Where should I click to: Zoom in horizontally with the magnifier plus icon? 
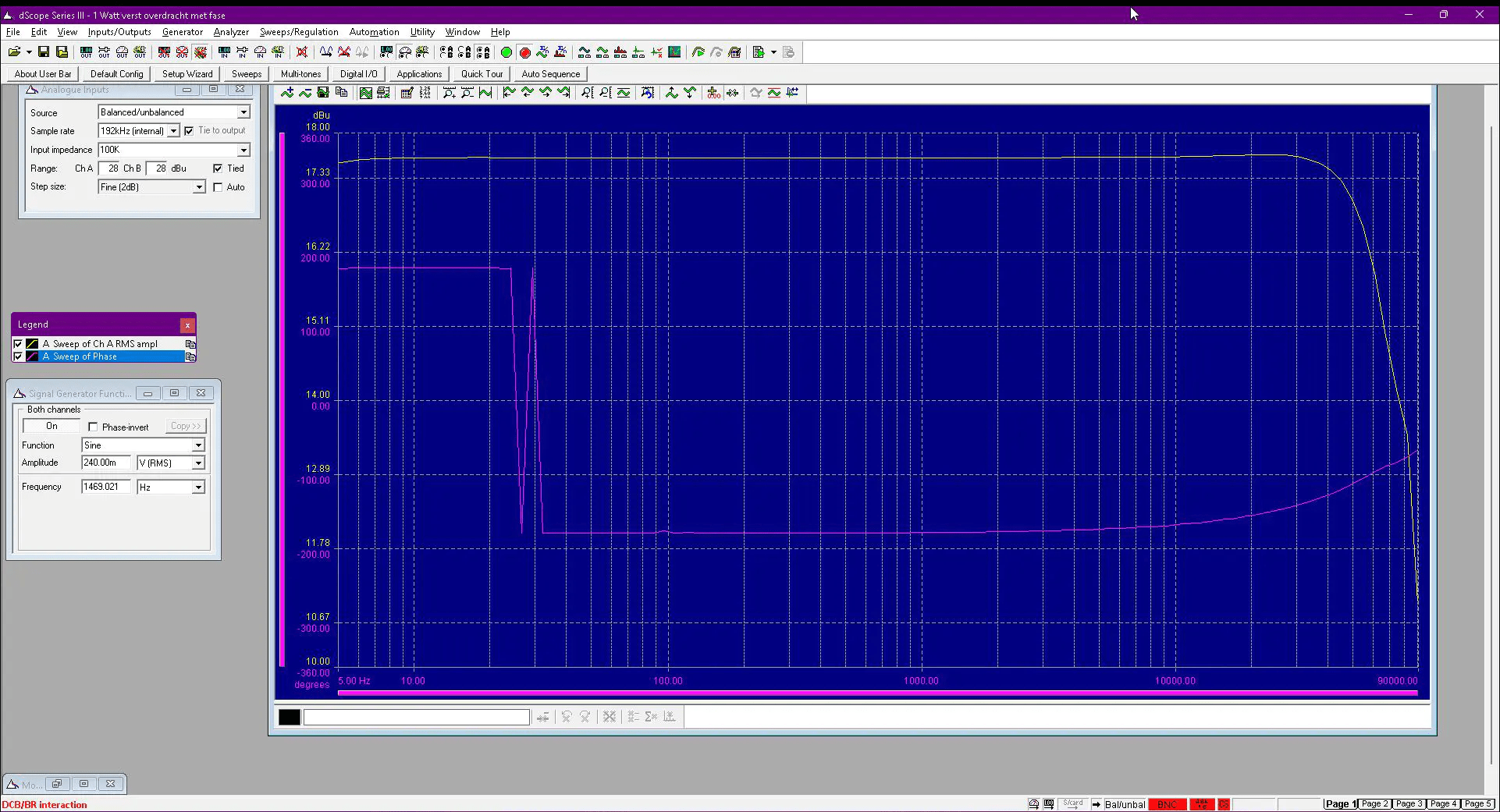click(x=450, y=93)
